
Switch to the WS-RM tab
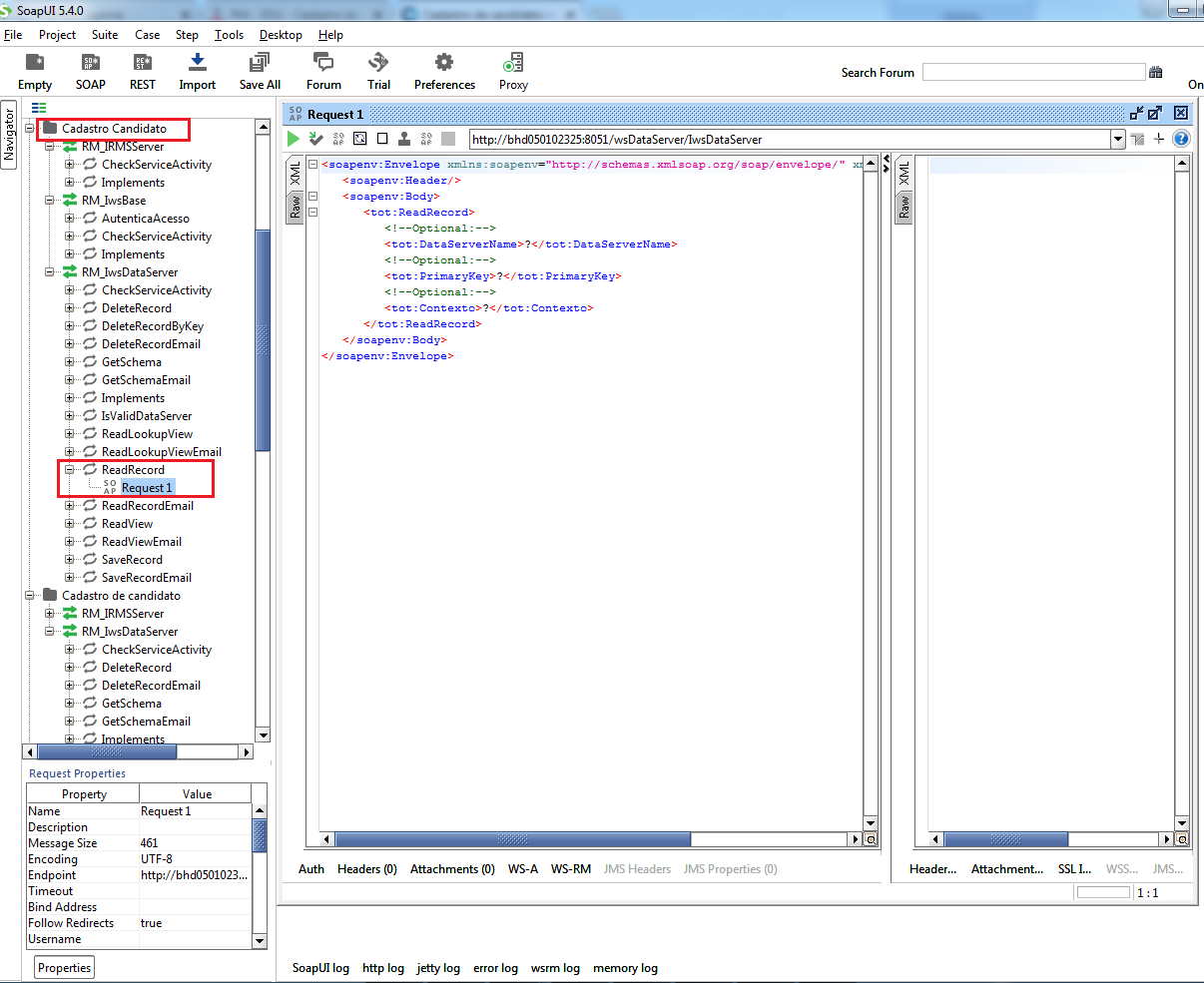point(571,869)
